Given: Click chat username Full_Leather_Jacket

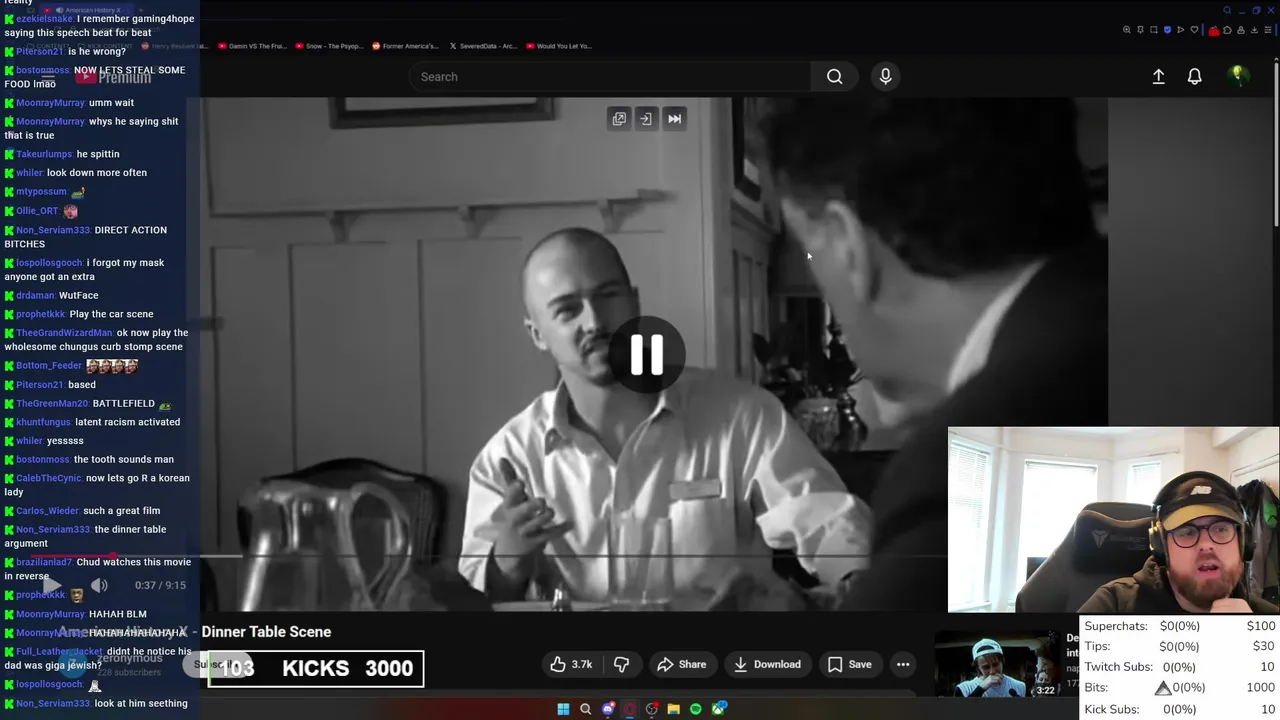Looking at the screenshot, I should (61, 652).
